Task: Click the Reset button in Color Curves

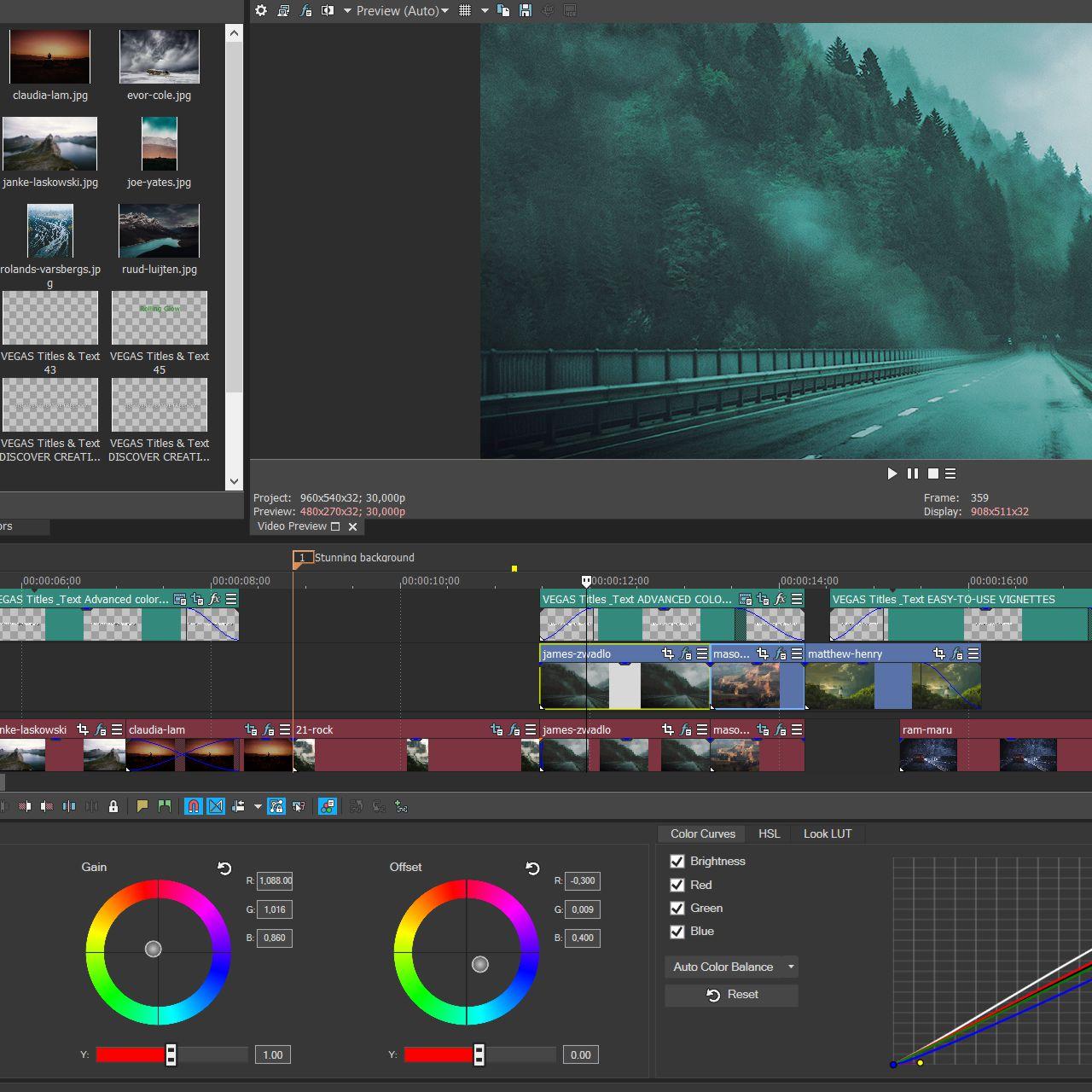Action: [731, 995]
